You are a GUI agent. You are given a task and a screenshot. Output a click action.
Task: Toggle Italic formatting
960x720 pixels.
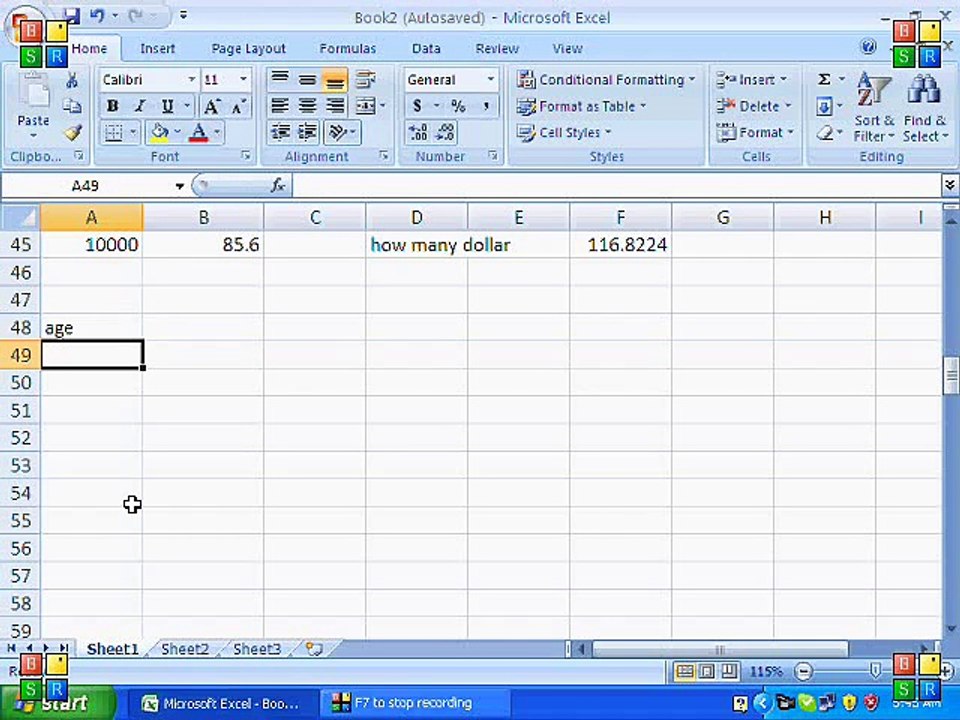(140, 106)
